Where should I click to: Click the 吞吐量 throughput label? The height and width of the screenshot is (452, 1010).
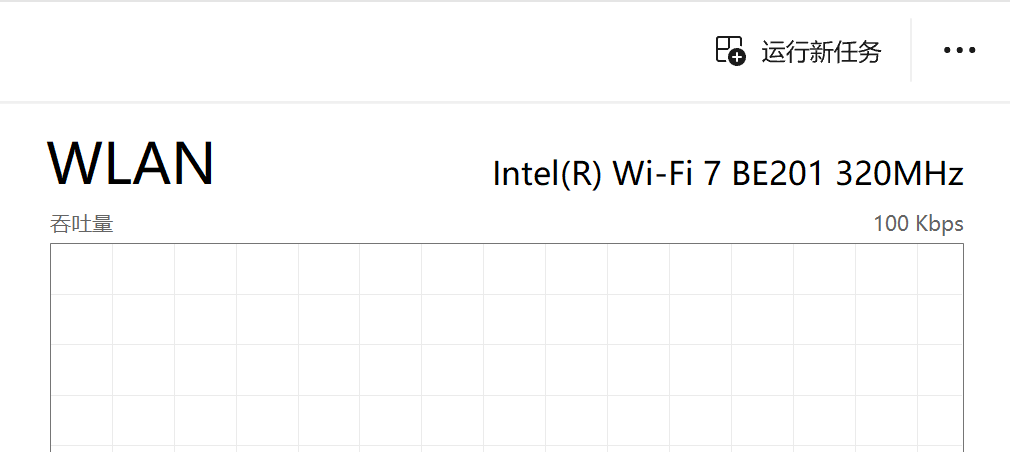pyautogui.click(x=82, y=224)
